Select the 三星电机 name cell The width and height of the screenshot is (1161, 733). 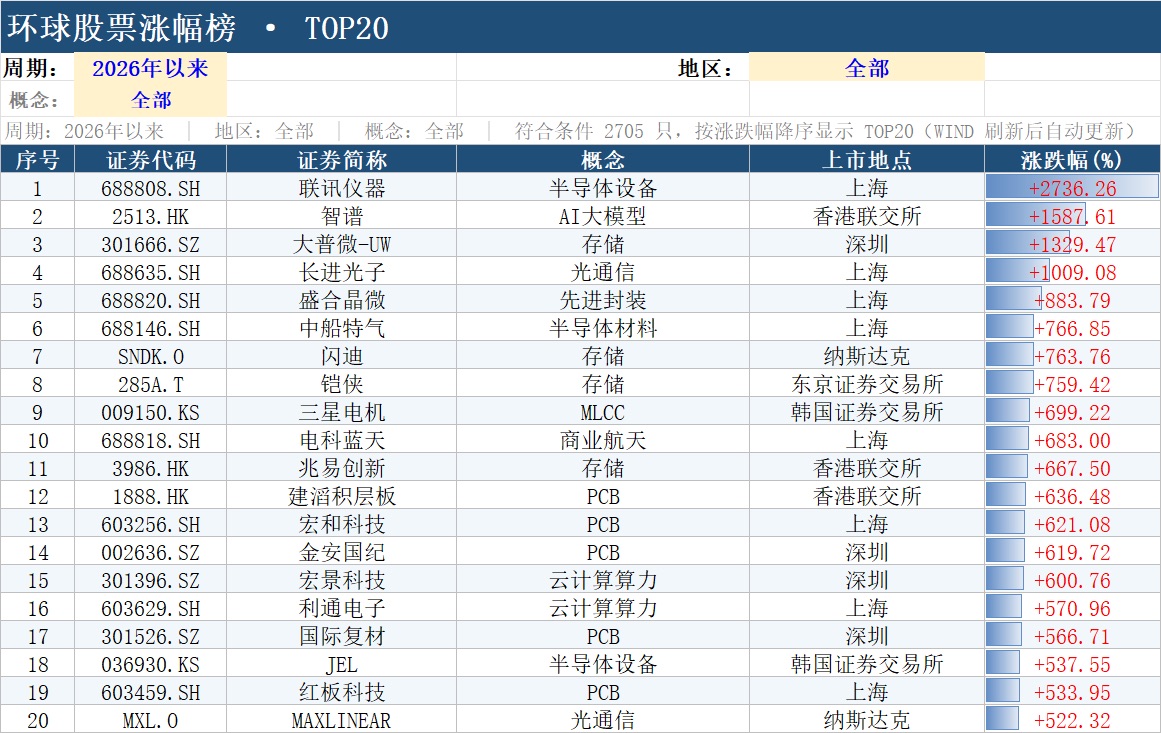tap(341, 412)
